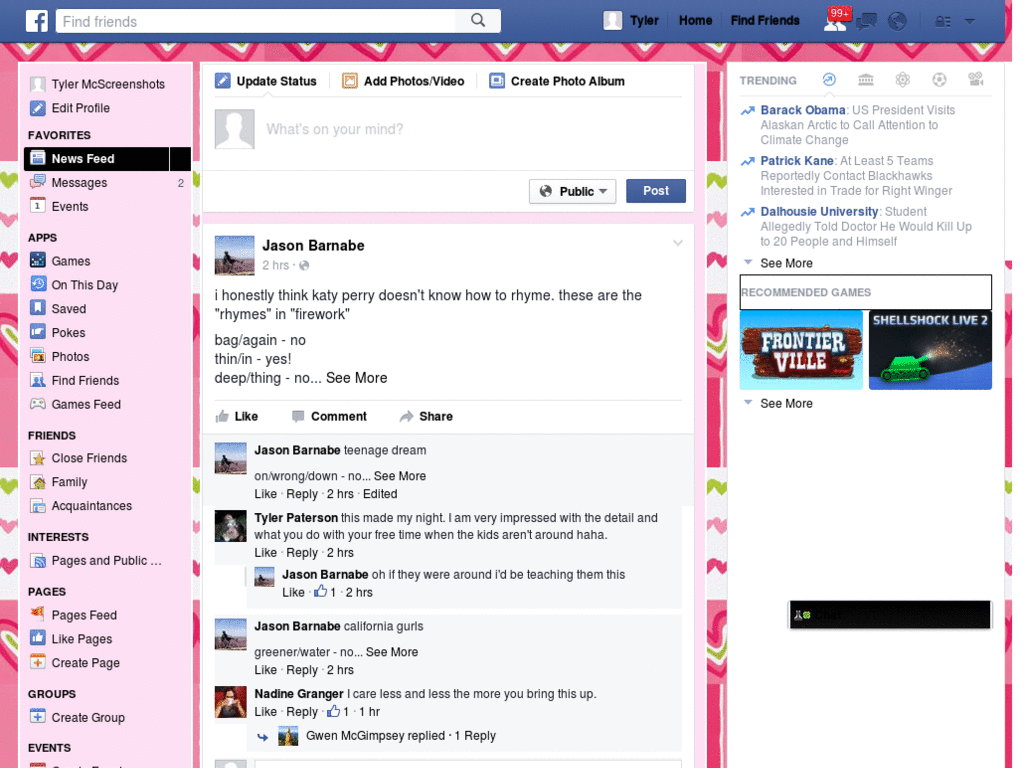Click Saved bookmark icon
The height and width of the screenshot is (768, 1024).
pyautogui.click(x=38, y=308)
